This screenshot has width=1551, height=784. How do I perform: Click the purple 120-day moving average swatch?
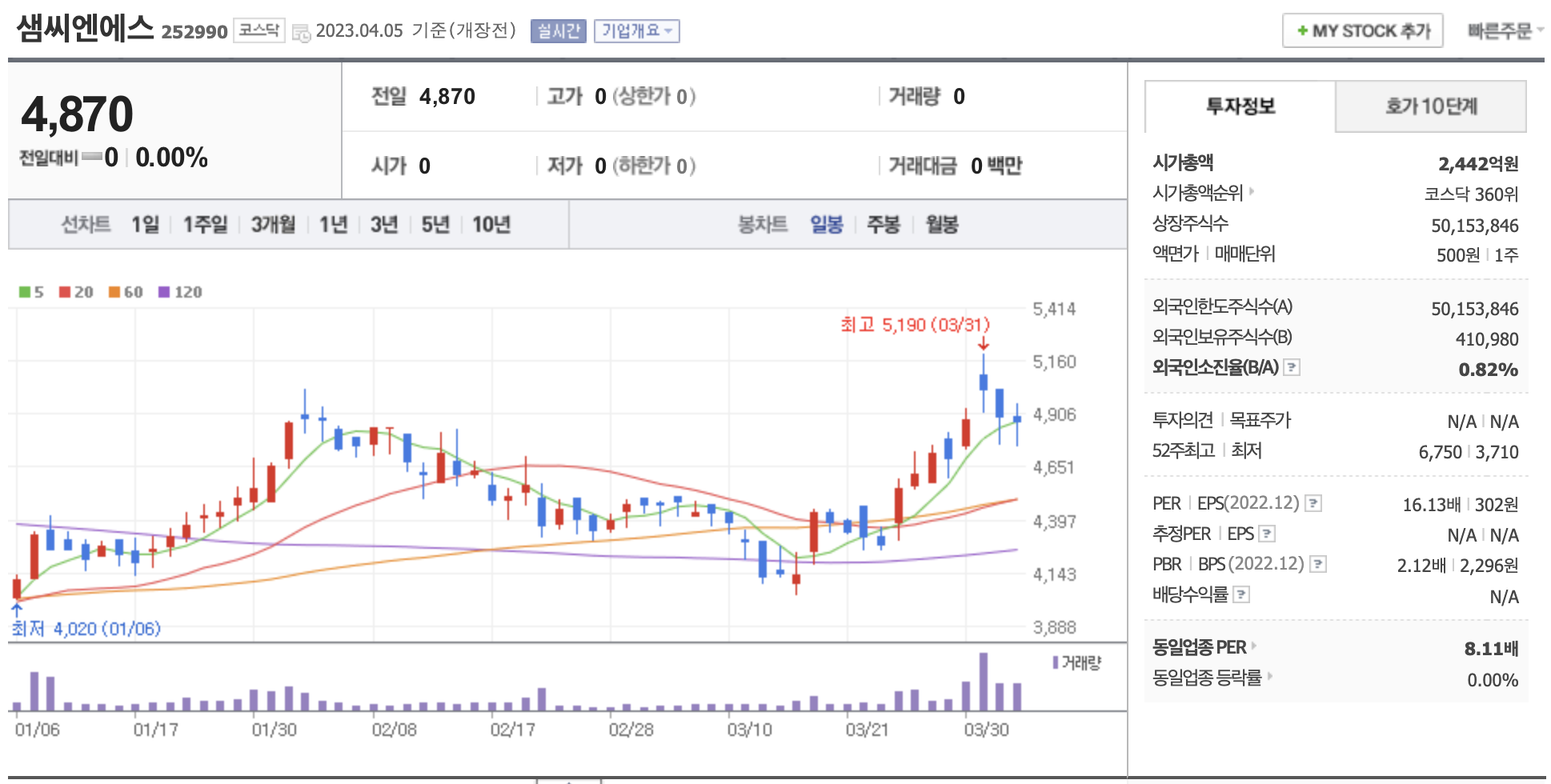click(164, 292)
